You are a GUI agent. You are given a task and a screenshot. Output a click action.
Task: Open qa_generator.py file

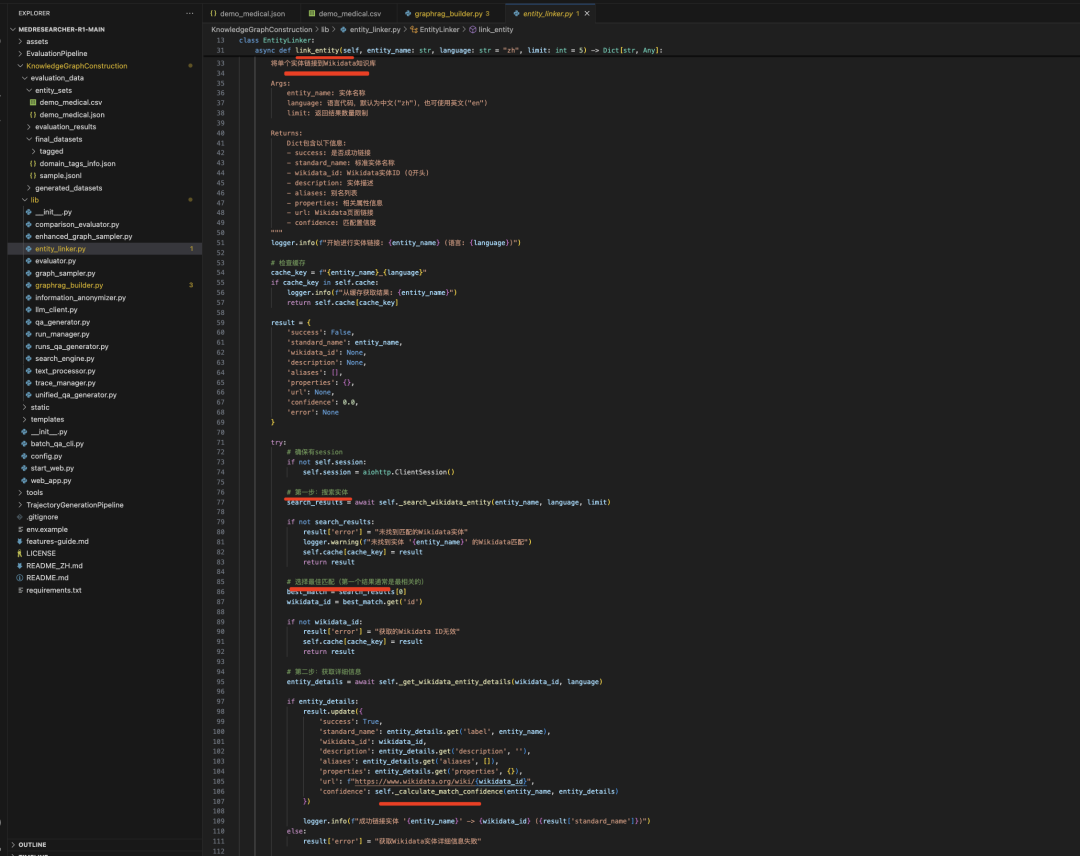pos(62,322)
